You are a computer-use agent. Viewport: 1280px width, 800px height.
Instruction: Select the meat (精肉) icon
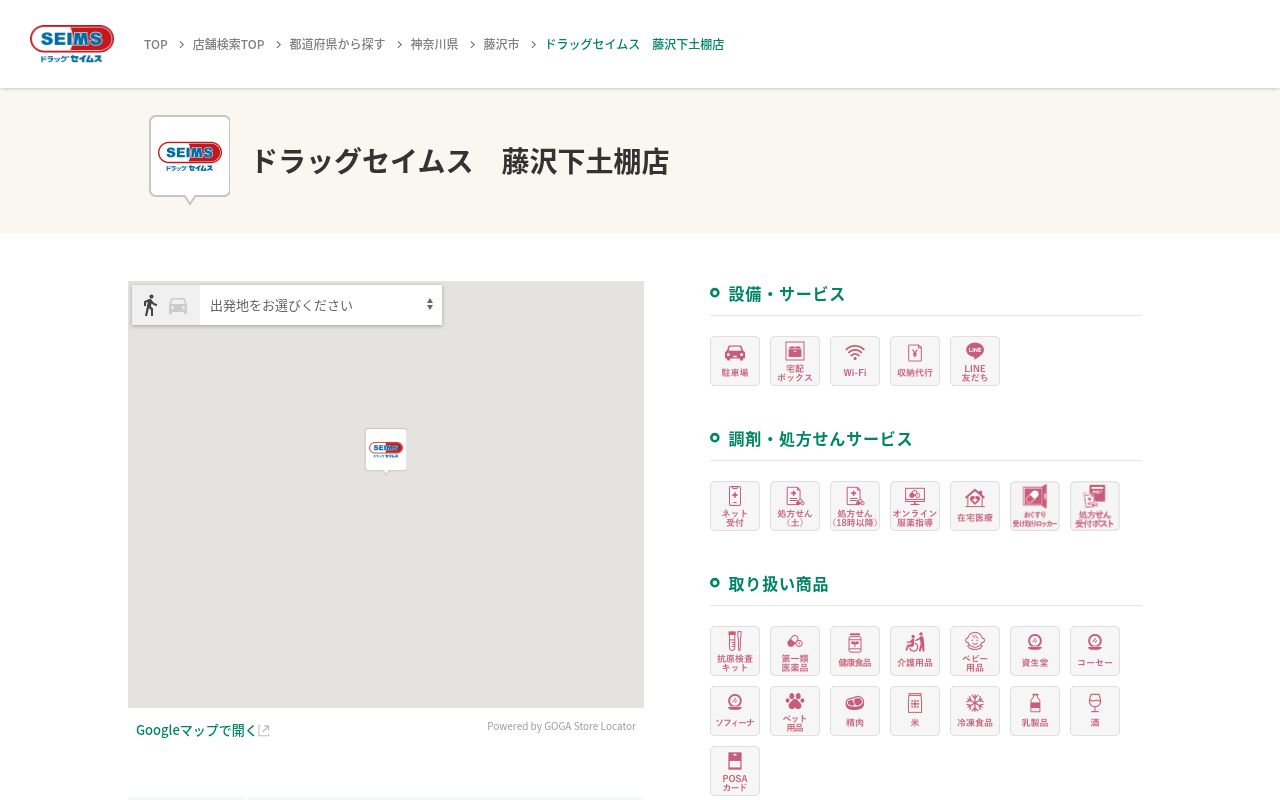[x=855, y=711]
